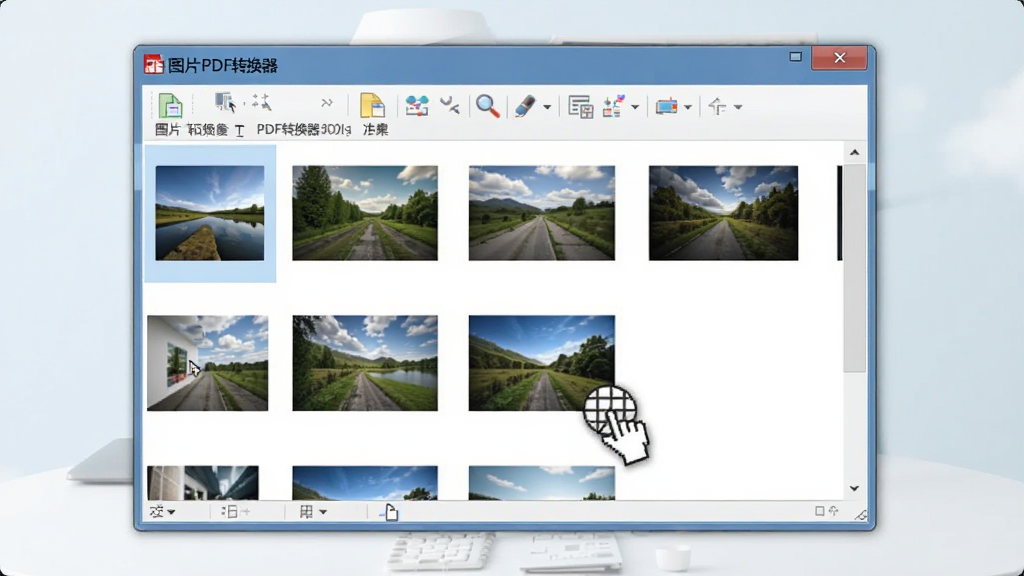The width and height of the screenshot is (1024, 576).
Task: Click the blue connected-nodes toolbar icon
Action: [417, 105]
